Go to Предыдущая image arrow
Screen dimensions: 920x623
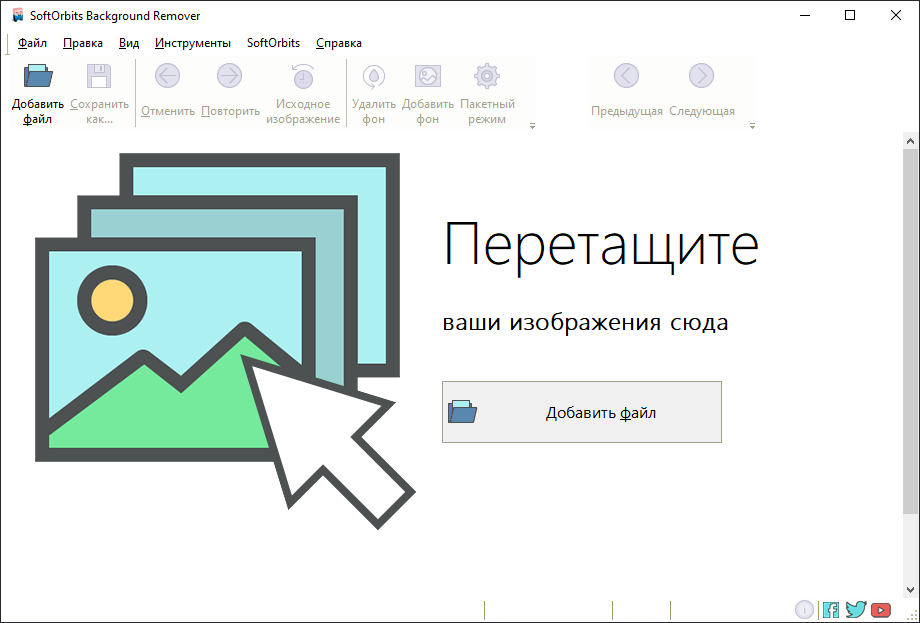pyautogui.click(x=627, y=76)
